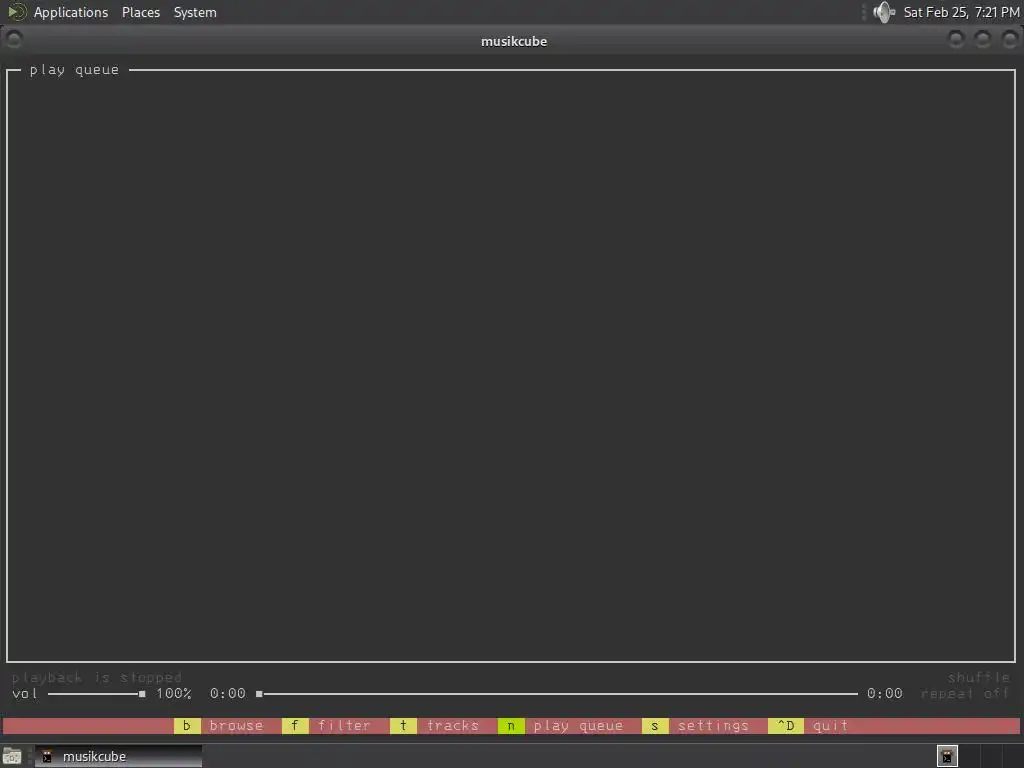Click the clock showing Sat Feb 25

(961, 12)
